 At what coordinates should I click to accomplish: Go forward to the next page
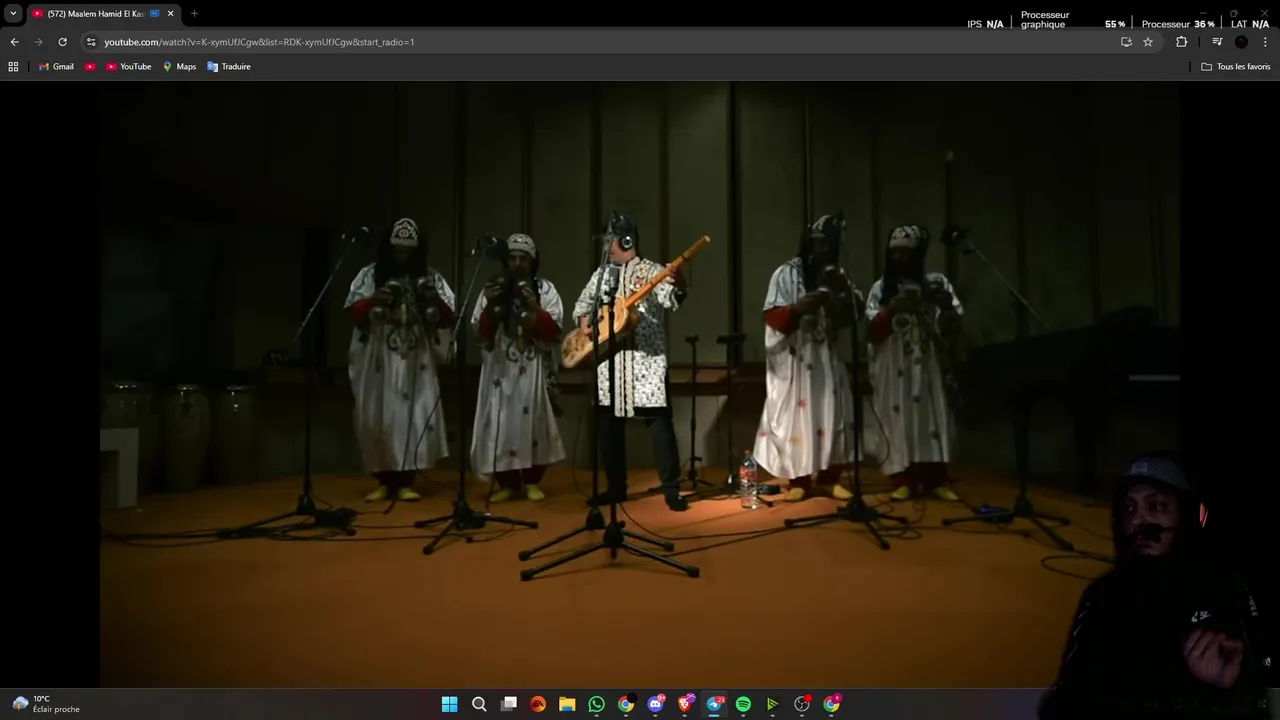point(38,42)
